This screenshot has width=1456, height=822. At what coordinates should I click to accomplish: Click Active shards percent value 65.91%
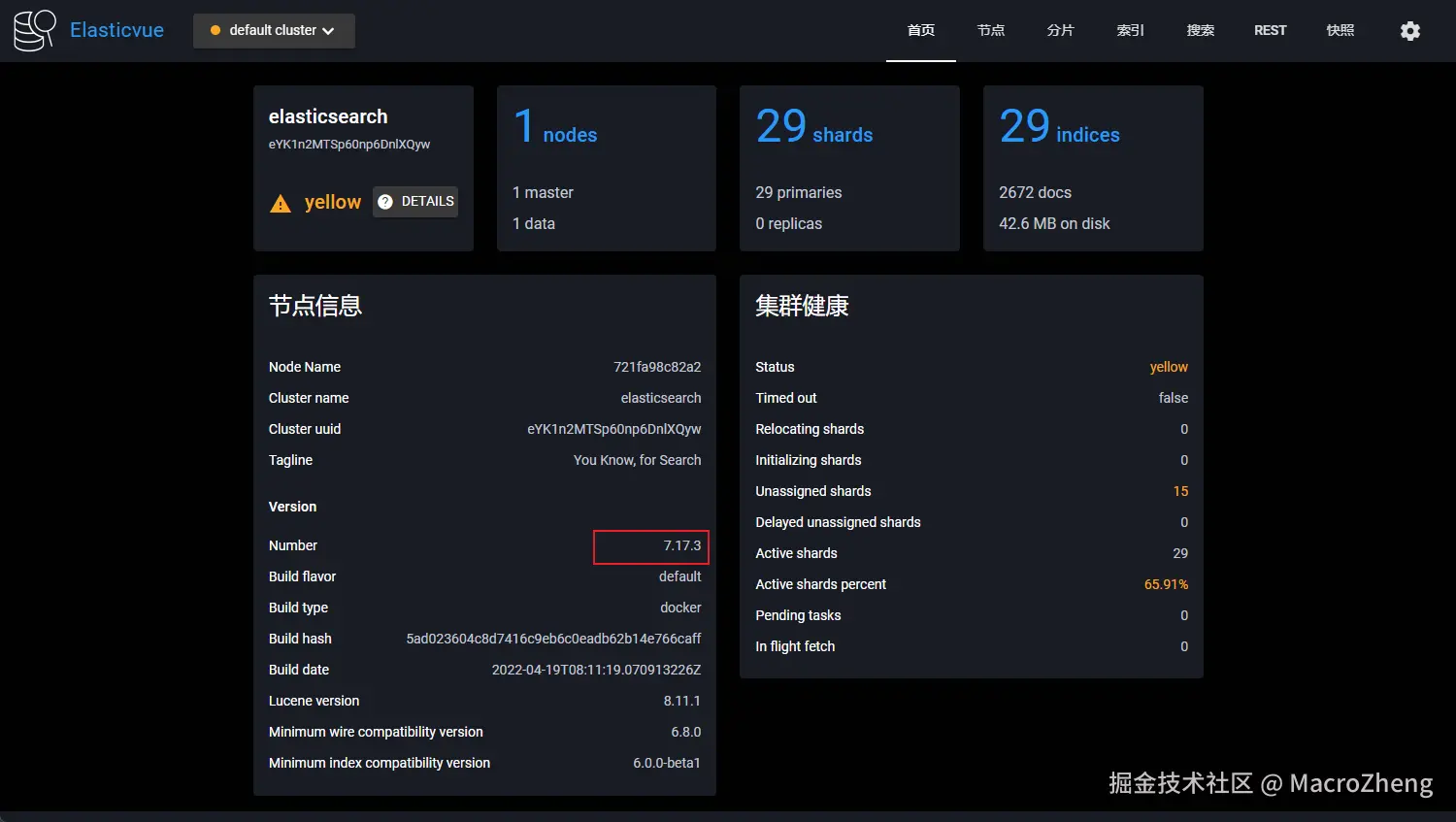(x=1166, y=584)
